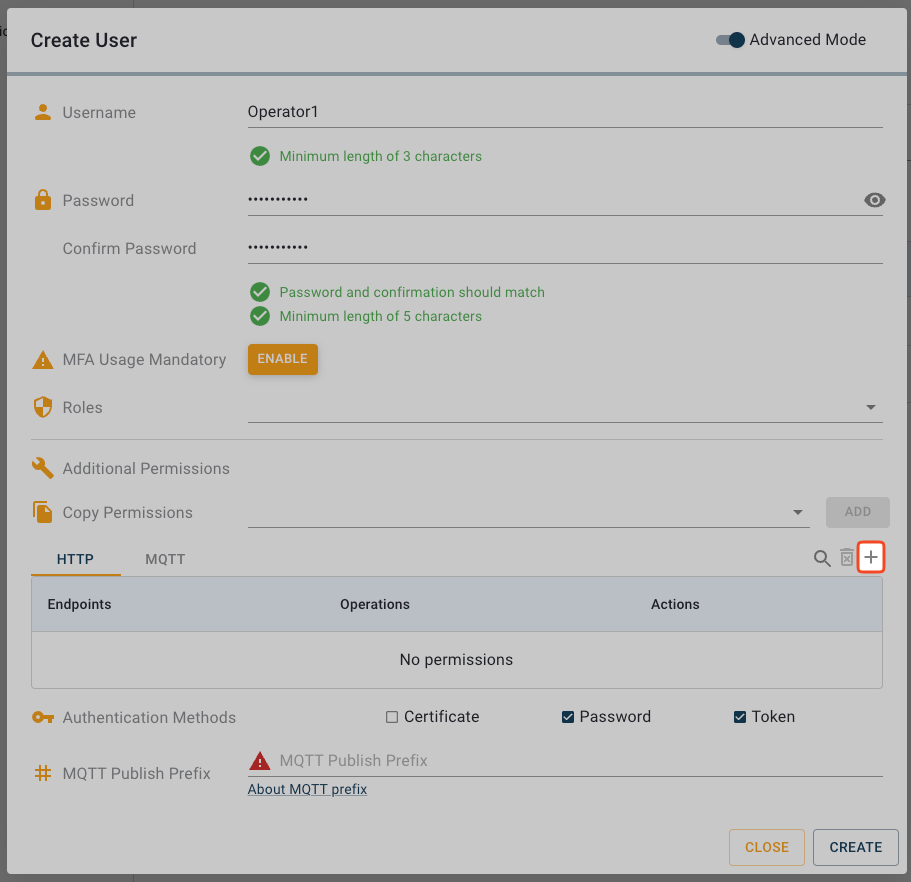Click the delete permissions trash icon
Viewport: 911px width, 882px height.
point(846,559)
